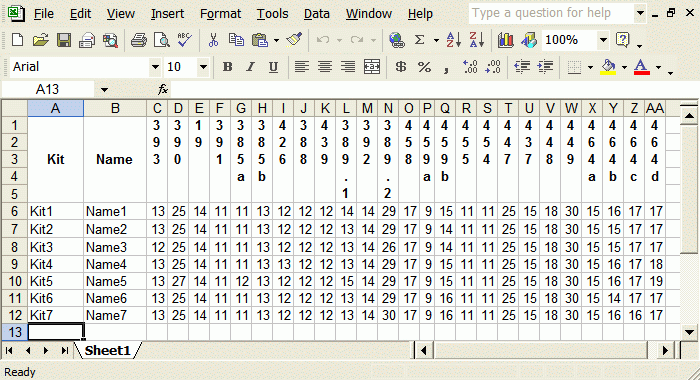Viewport: 700px width, 380px height.
Task: Click Decrease Indent icon
Action: (x=522, y=67)
